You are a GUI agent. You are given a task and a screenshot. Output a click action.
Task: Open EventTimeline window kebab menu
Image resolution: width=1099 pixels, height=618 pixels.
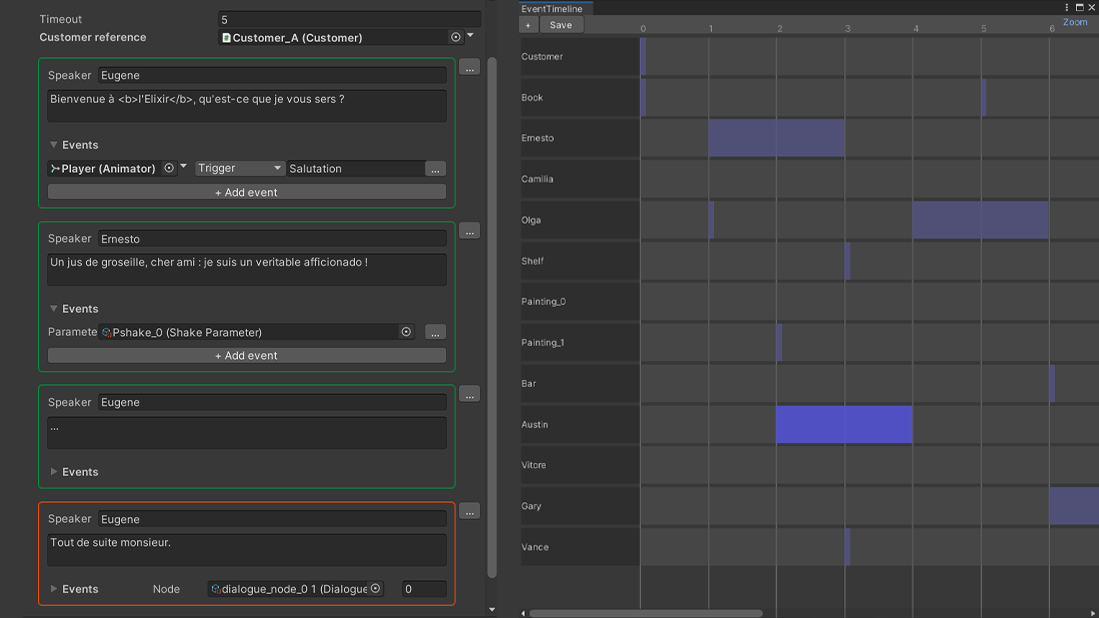tap(1067, 8)
